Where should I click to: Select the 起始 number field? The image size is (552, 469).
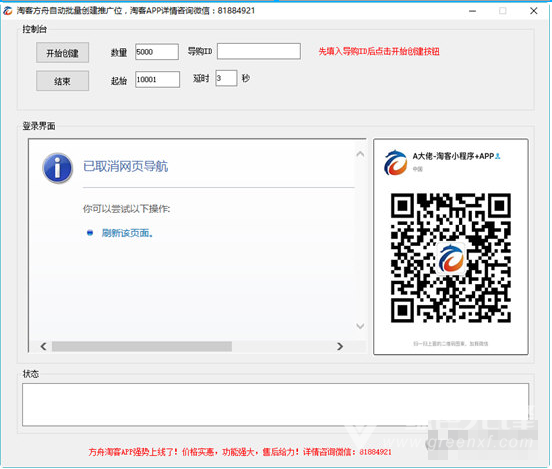(157, 79)
